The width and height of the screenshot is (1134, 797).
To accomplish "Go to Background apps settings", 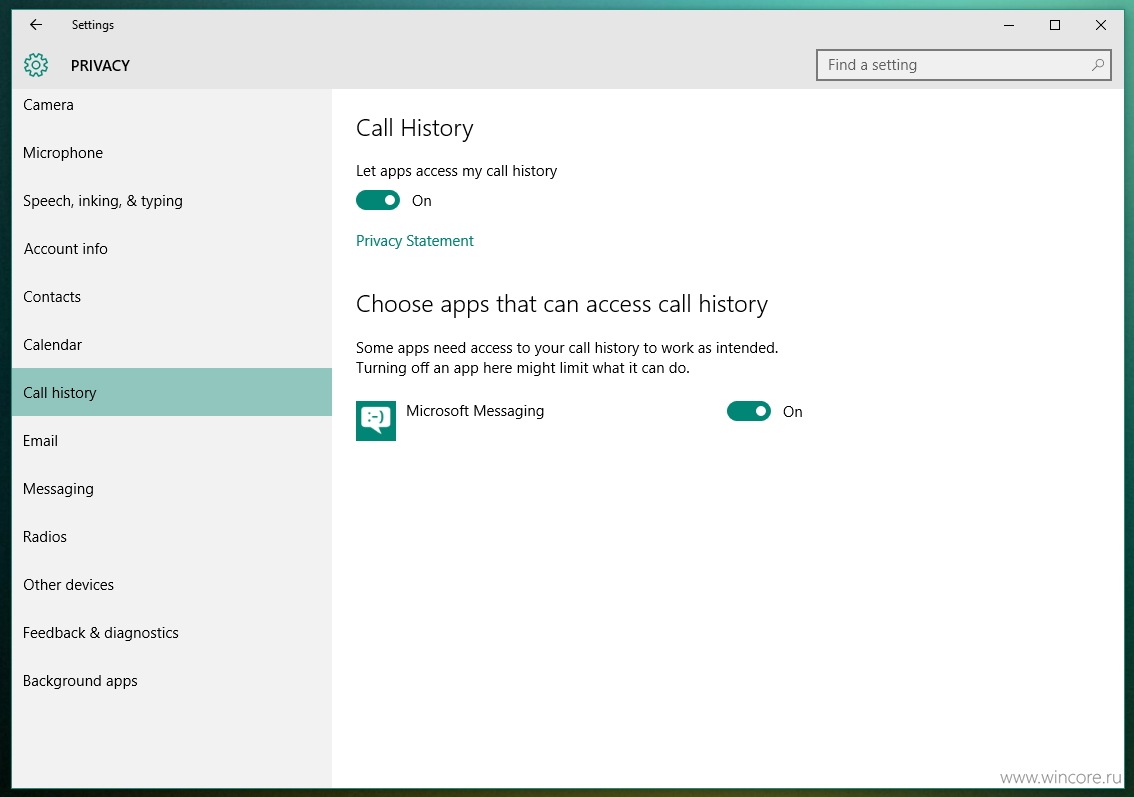I will 171,681.
